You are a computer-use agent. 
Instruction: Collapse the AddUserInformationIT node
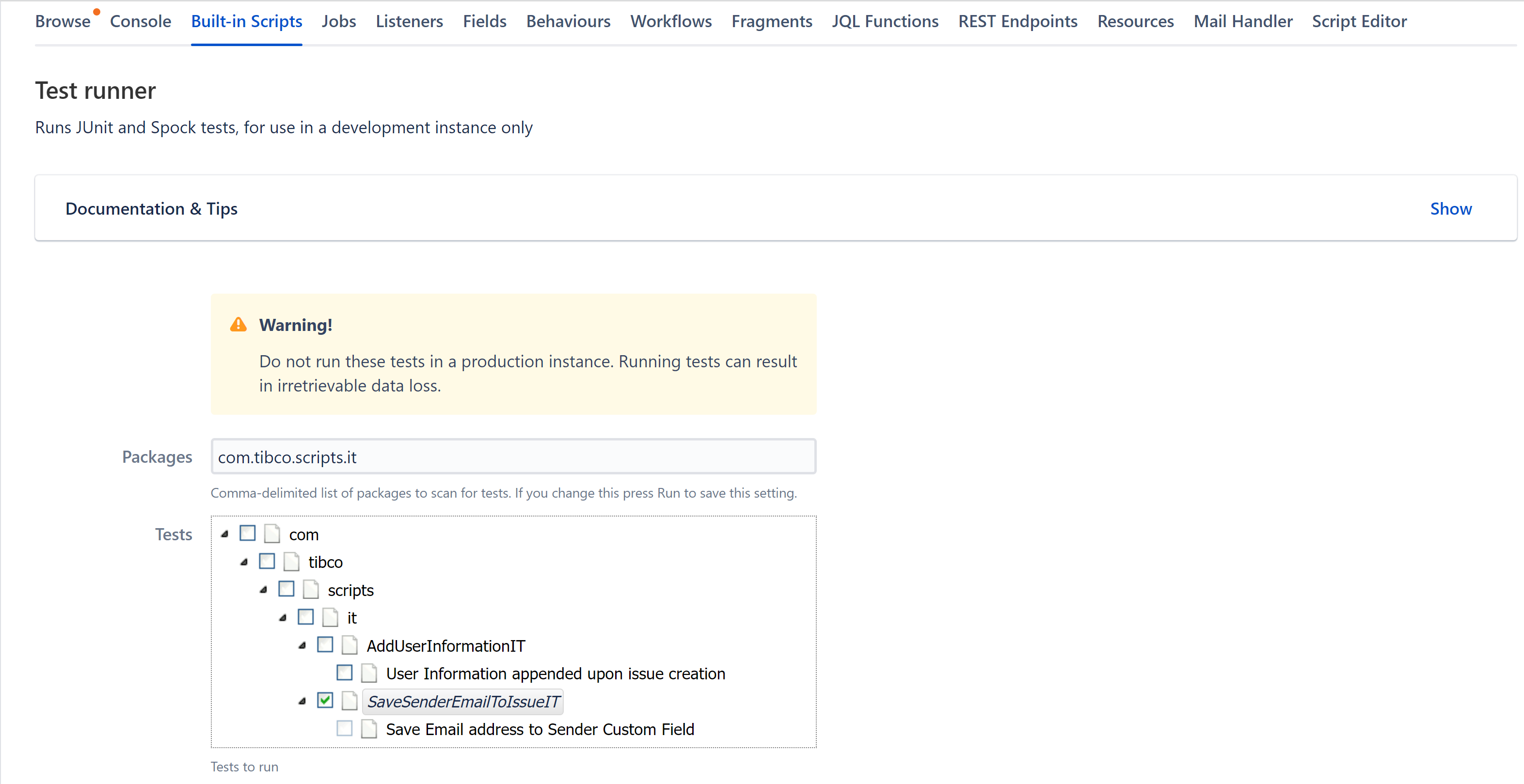(303, 644)
